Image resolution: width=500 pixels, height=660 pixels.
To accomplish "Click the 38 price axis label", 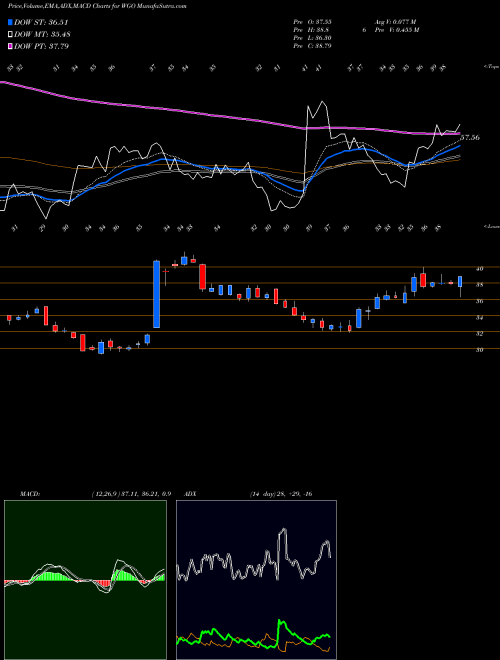I will (x=479, y=285).
